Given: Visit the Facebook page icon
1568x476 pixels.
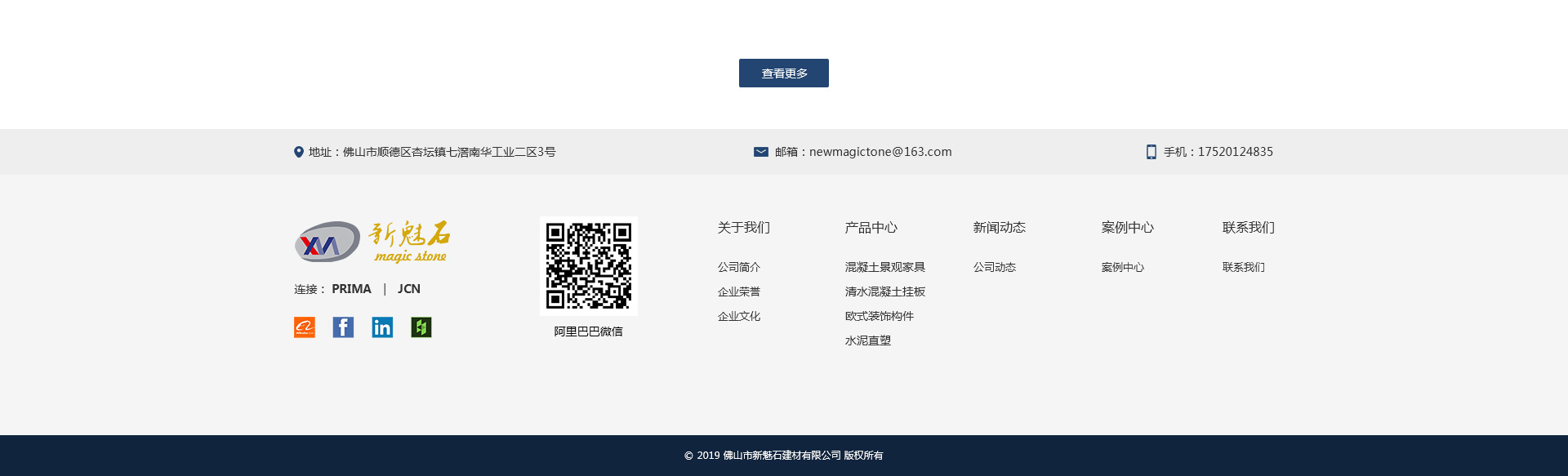Looking at the screenshot, I should 343,327.
